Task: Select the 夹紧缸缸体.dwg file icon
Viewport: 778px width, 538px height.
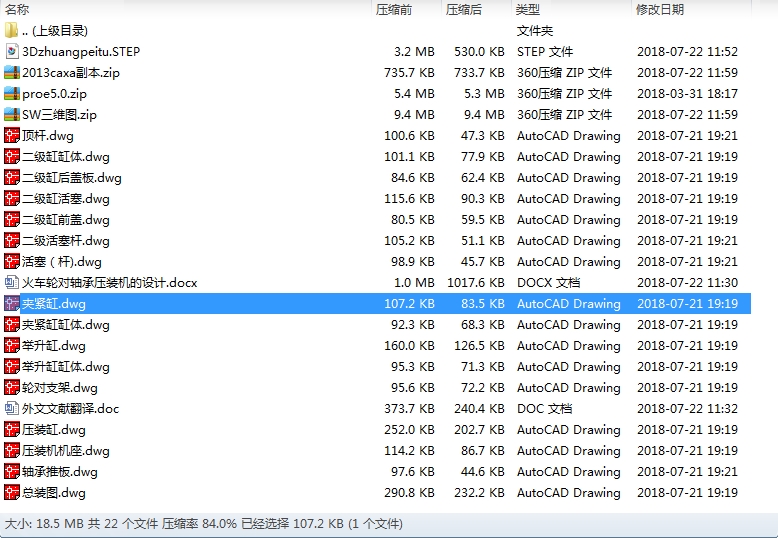Action: point(11,325)
